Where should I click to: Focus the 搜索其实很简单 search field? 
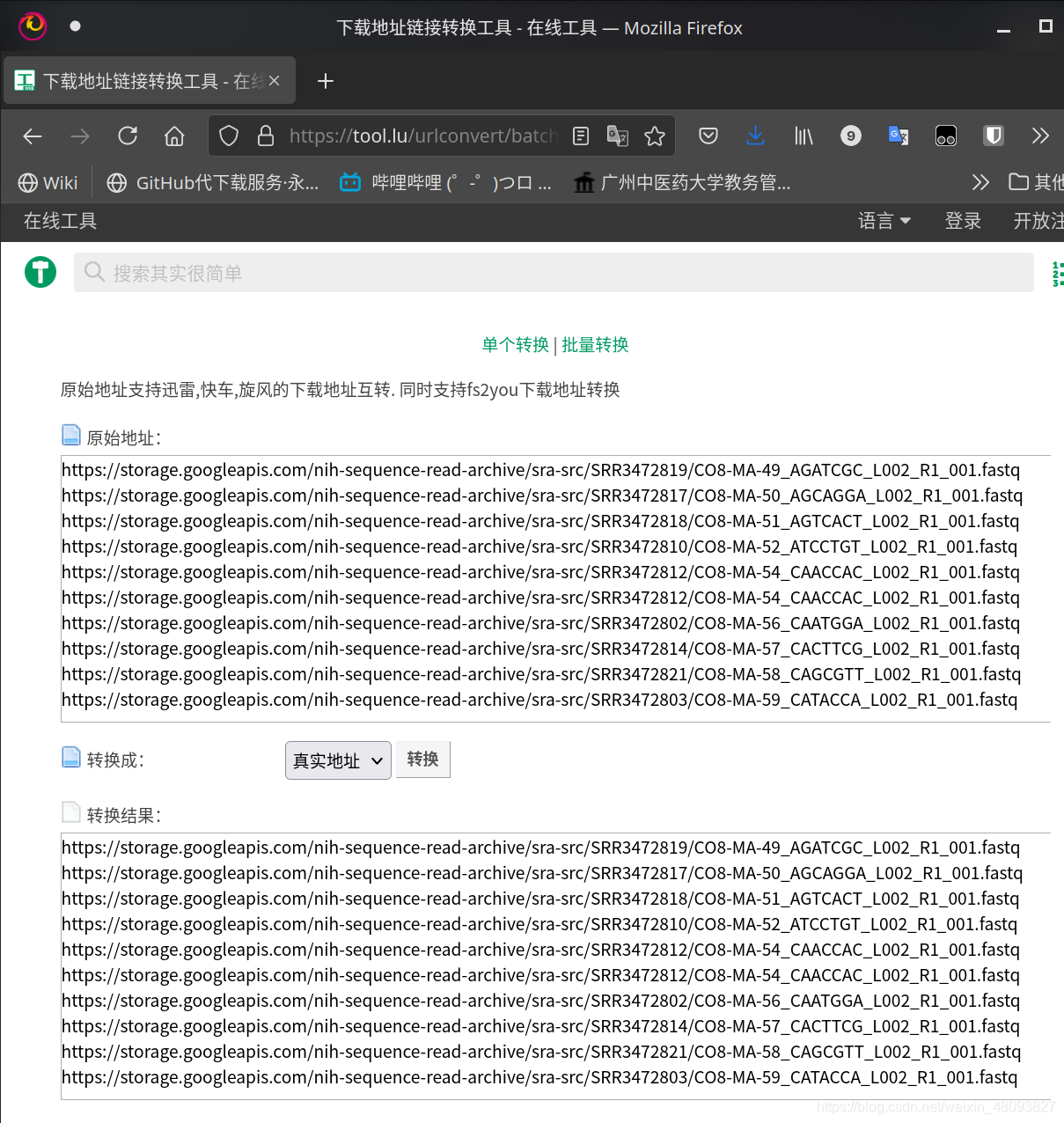(x=554, y=273)
